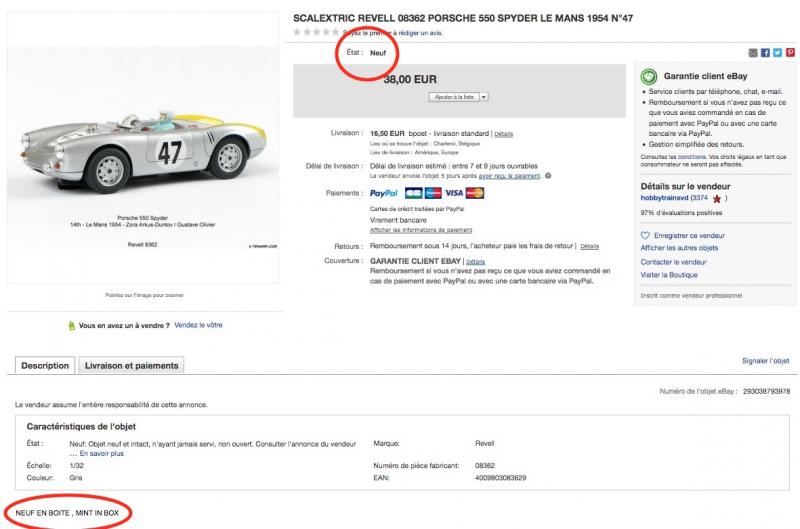Screen dimensions: 800x529
Task: Click Signaler l'objet link
Action: pyautogui.click(x=766, y=360)
